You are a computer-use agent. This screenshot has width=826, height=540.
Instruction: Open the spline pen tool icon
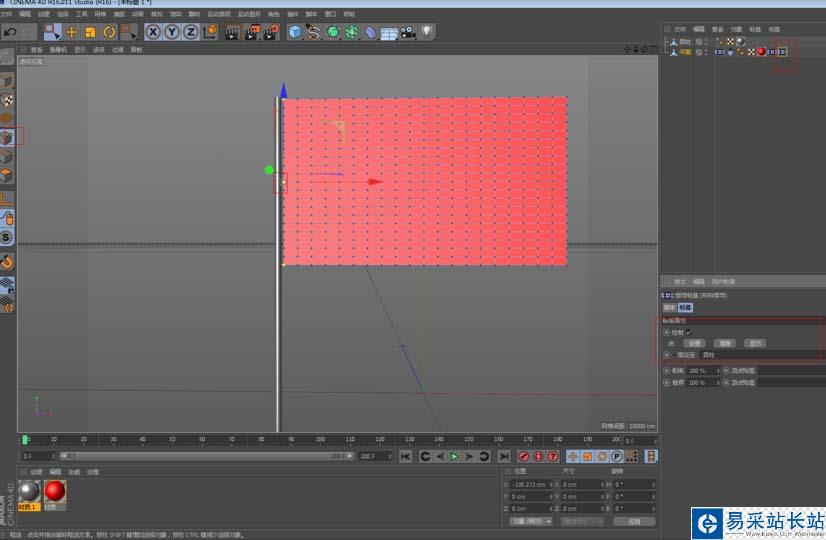tap(314, 32)
